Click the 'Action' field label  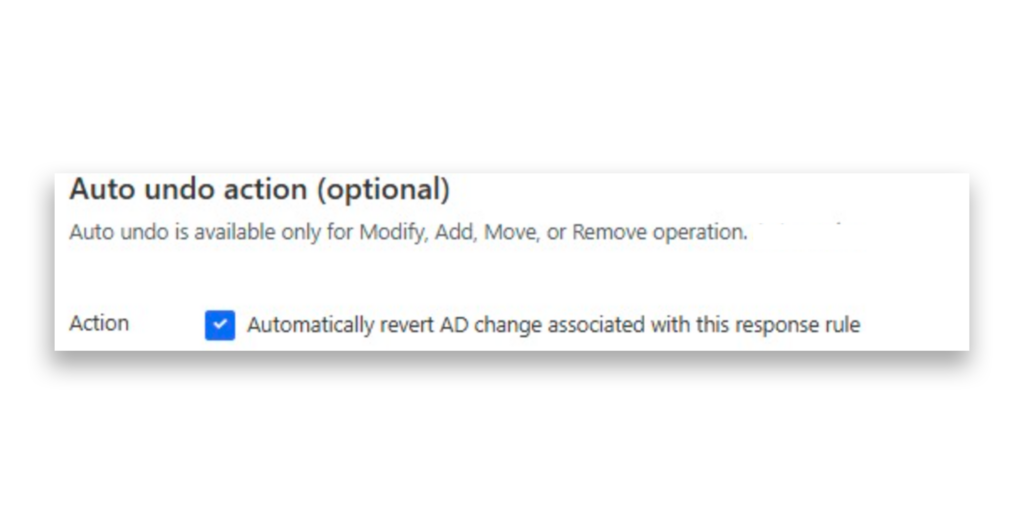(99, 323)
